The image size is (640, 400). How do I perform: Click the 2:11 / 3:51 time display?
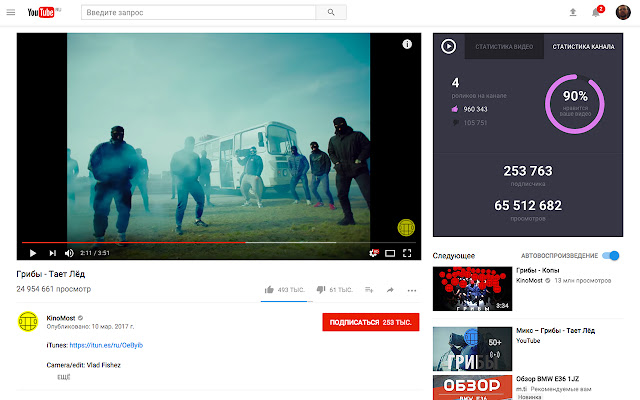(x=95, y=253)
